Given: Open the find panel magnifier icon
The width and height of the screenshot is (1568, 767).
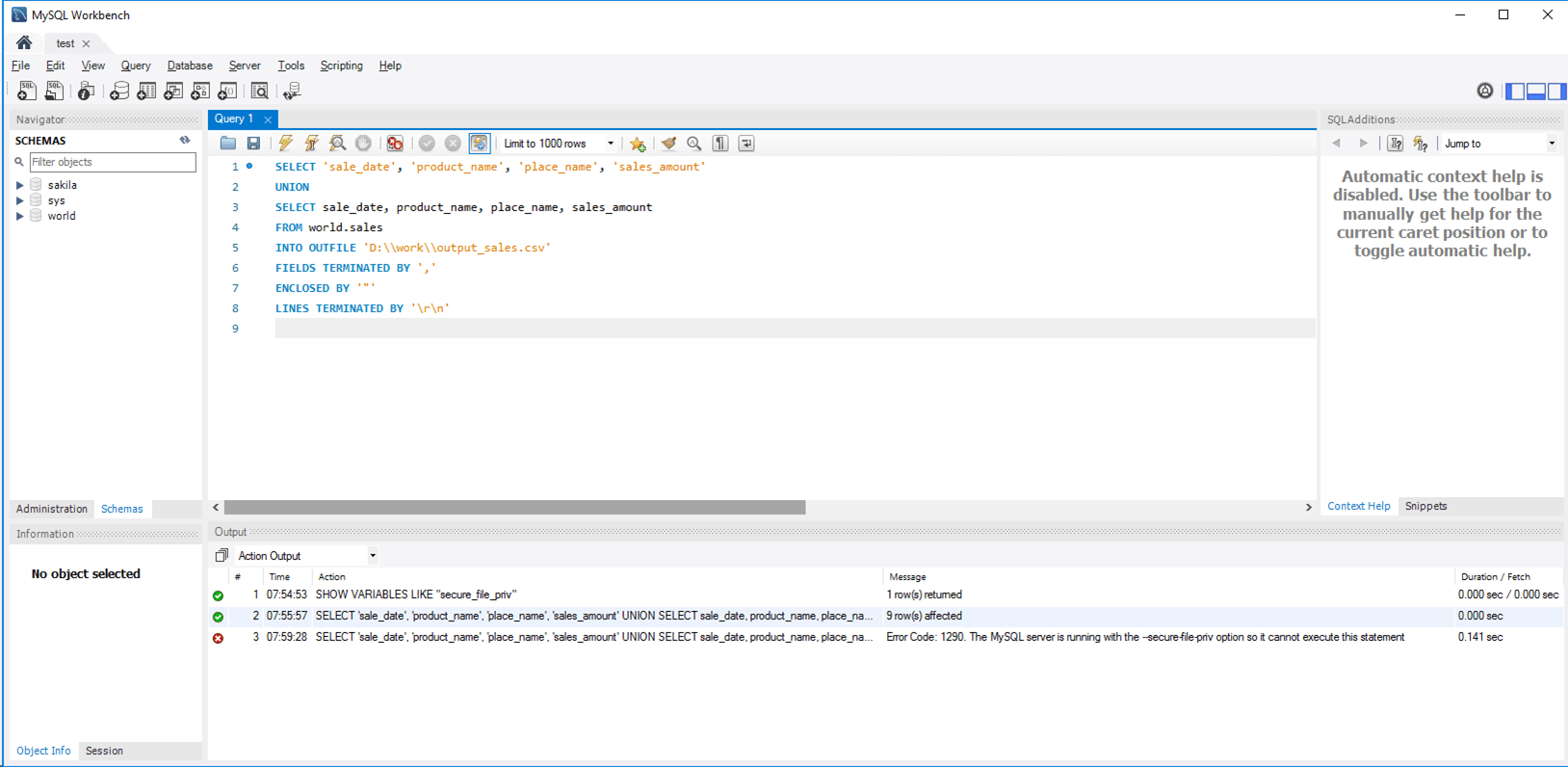Looking at the screenshot, I should tap(693, 144).
